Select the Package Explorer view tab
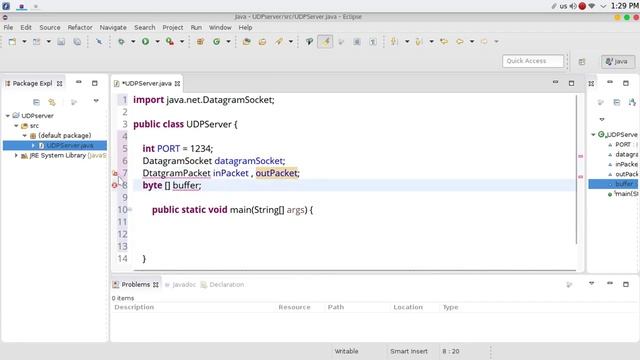This screenshot has width=640, height=360. pos(32,83)
